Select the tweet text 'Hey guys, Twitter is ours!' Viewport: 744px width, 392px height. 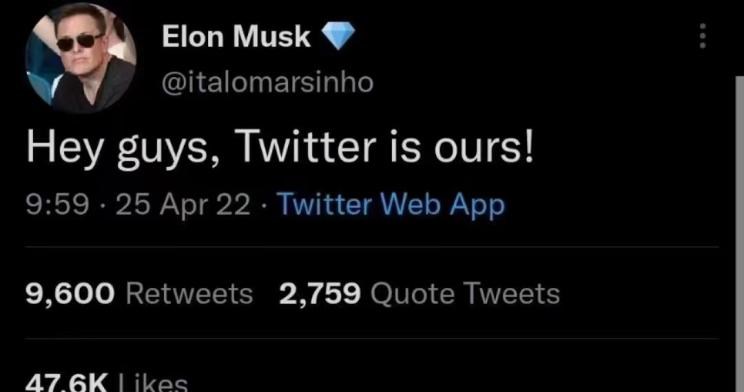click(280, 148)
